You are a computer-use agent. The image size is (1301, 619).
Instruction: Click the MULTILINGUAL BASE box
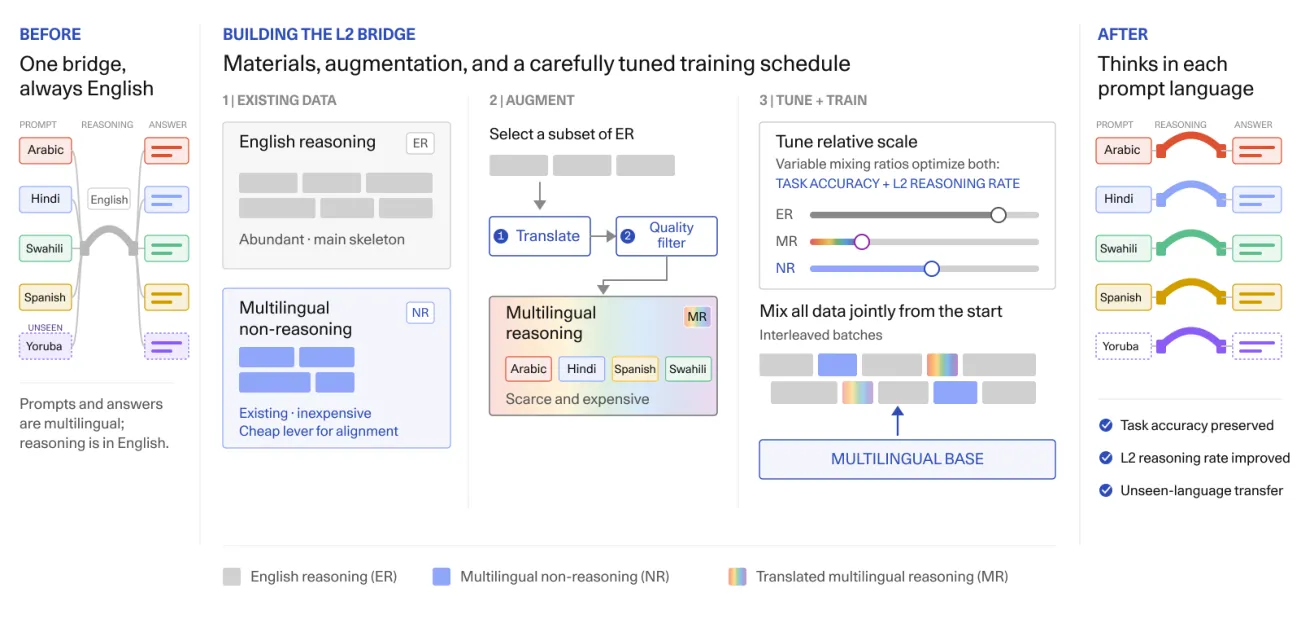pos(907,459)
